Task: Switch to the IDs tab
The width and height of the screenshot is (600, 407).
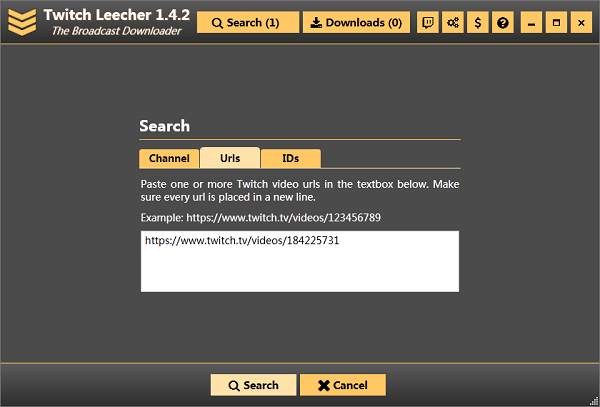Action: click(291, 158)
